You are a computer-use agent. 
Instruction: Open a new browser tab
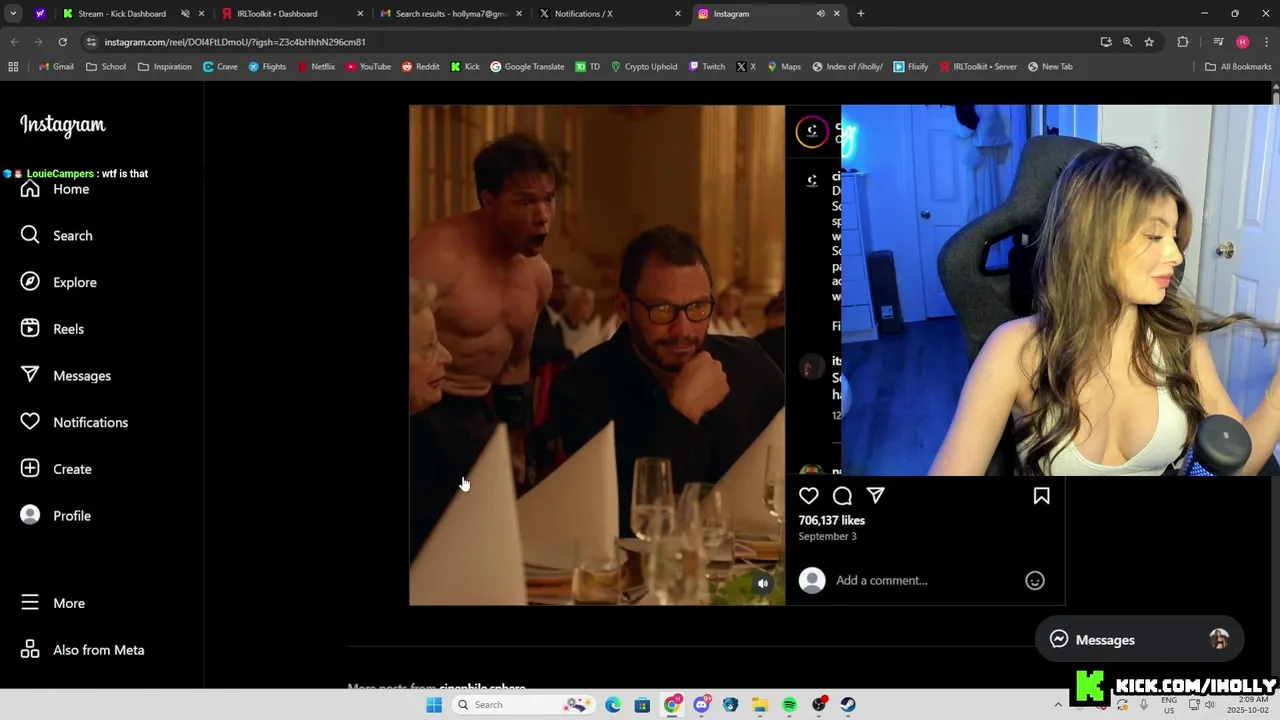[861, 14]
